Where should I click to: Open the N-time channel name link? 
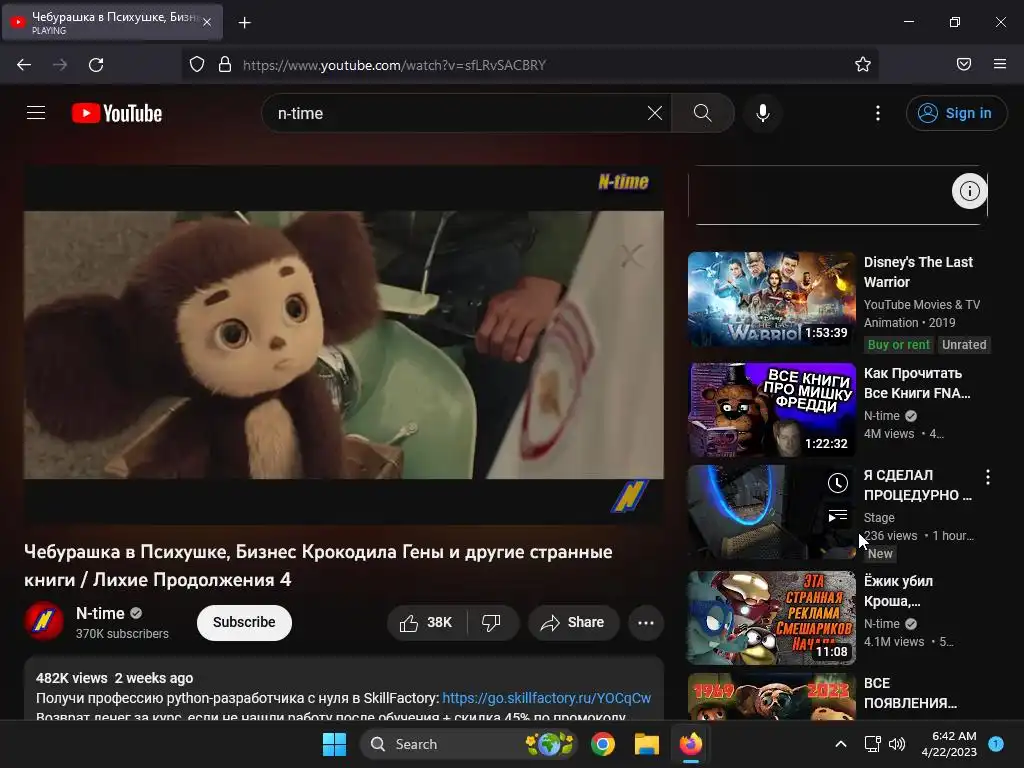(100, 613)
